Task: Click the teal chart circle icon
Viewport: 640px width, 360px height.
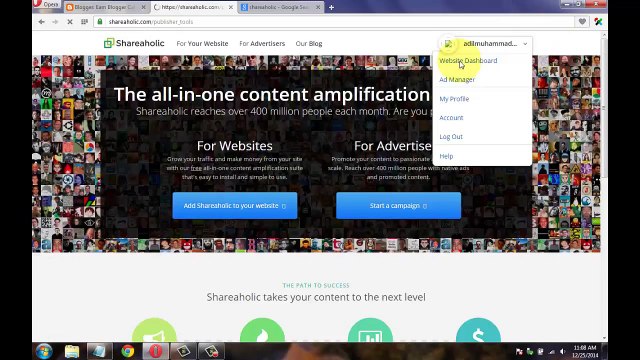Action: click(370, 330)
